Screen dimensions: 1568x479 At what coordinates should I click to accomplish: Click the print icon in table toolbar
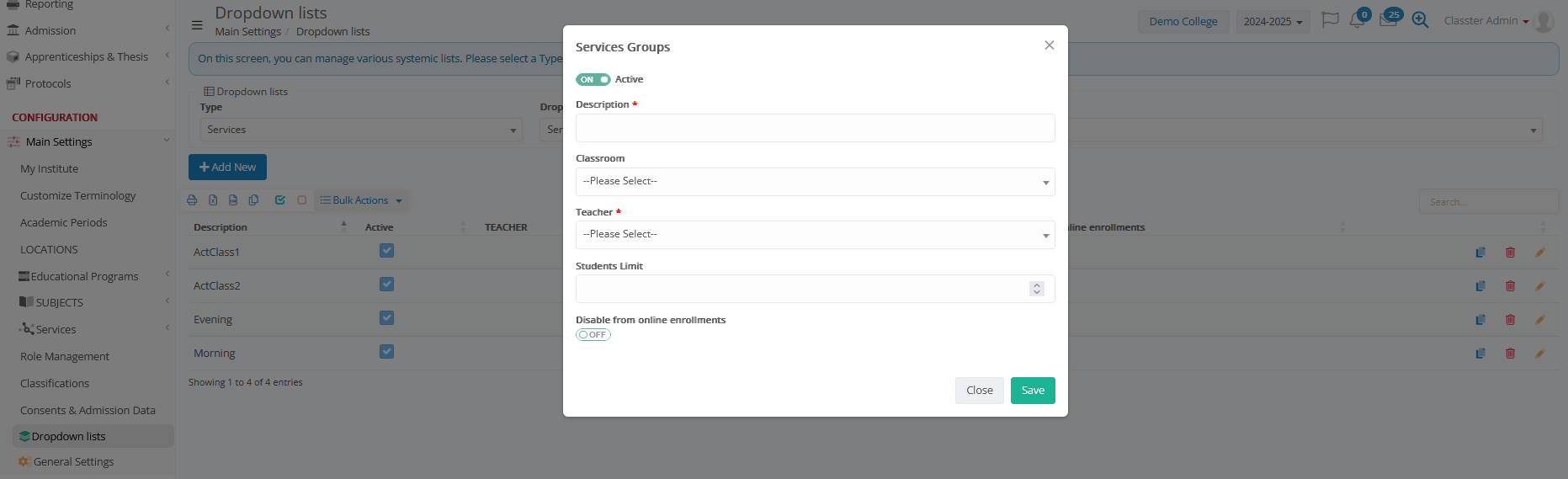click(192, 200)
